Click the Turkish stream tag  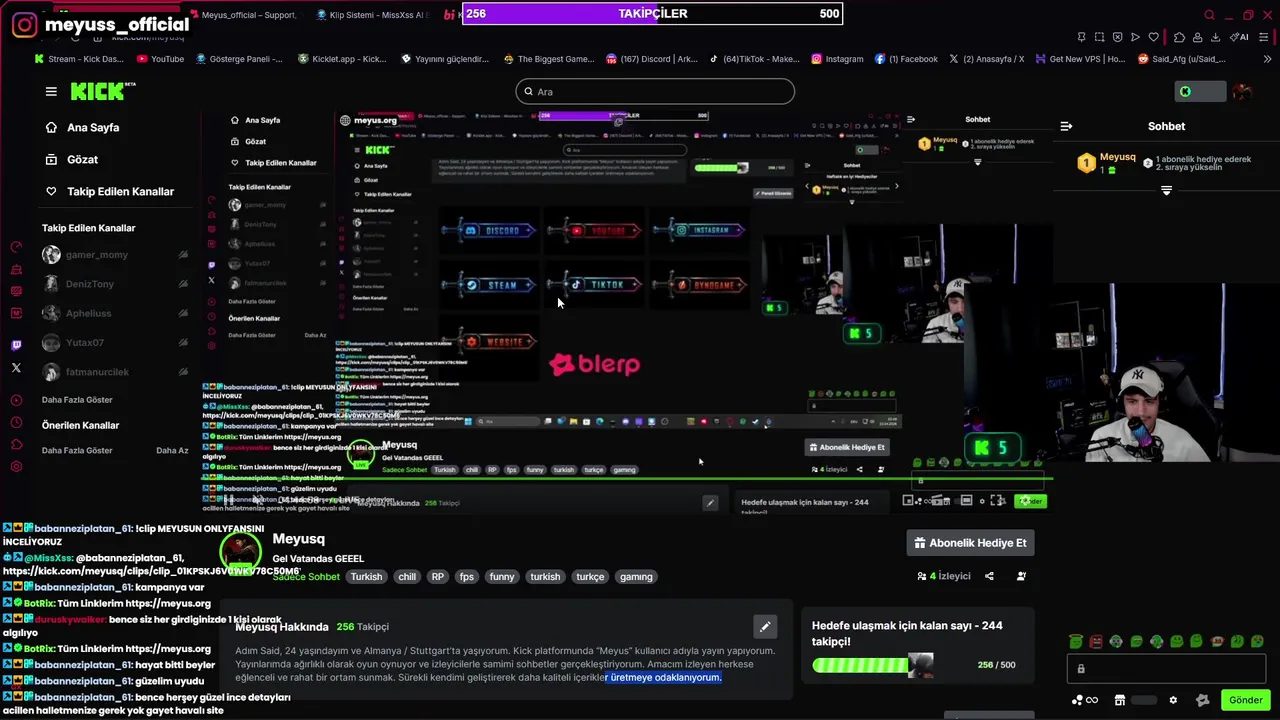coord(366,577)
